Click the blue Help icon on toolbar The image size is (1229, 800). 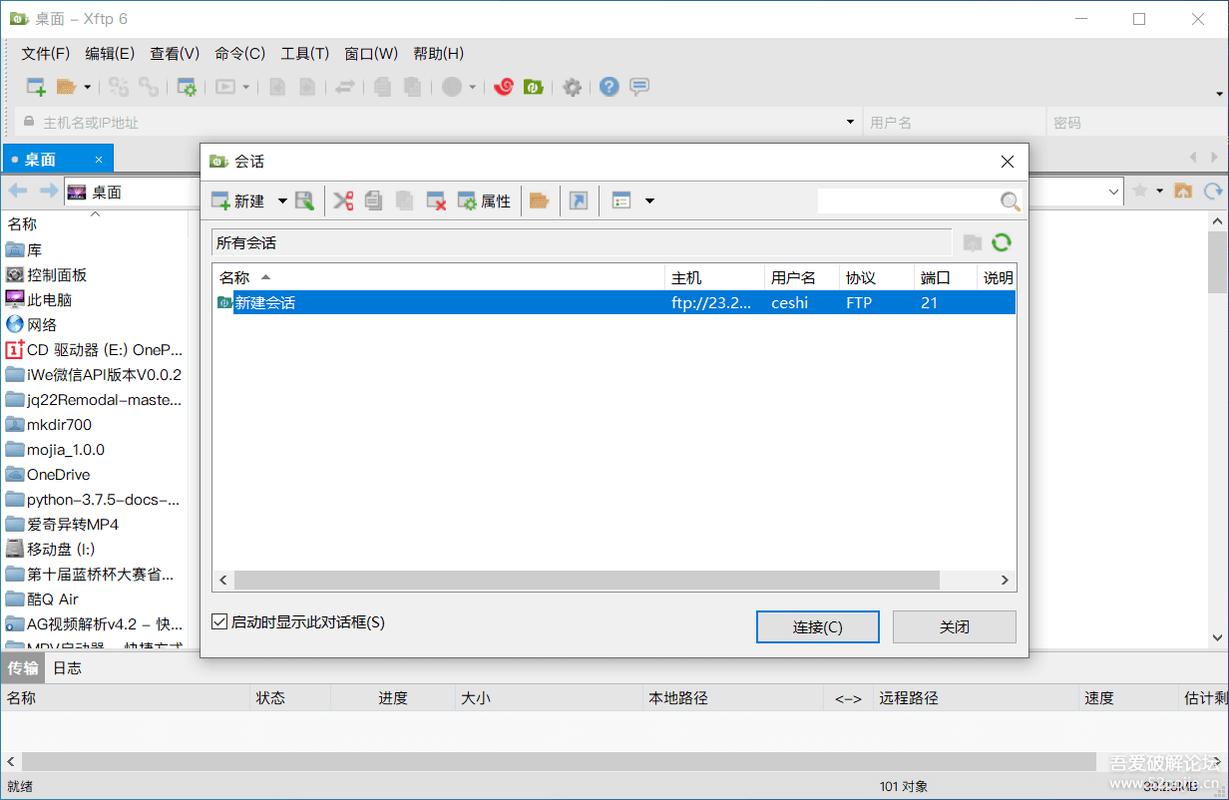click(x=608, y=87)
